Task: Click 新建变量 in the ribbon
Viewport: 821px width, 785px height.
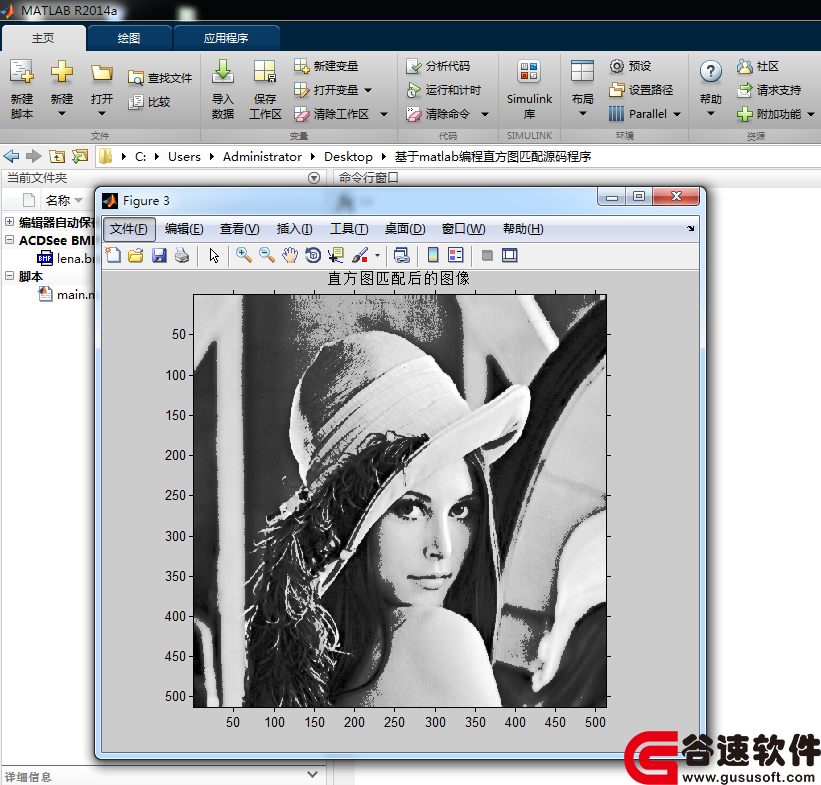Action: click(326, 66)
